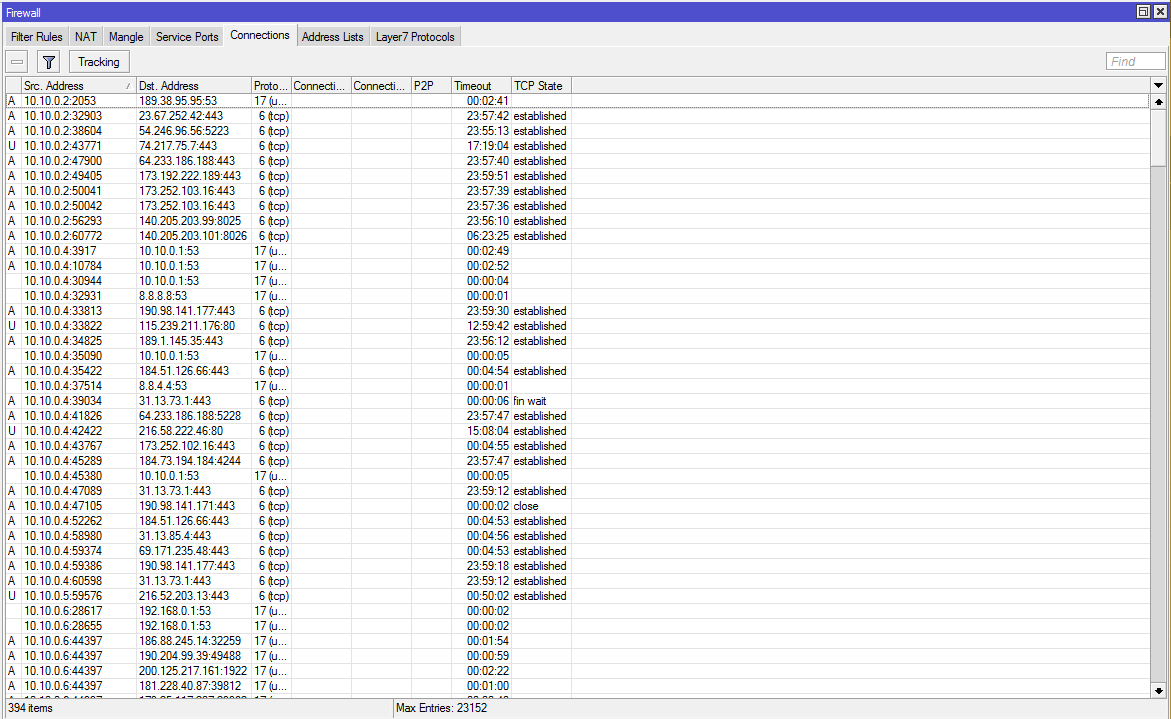Click the 'Max Entries: 23152' status text

tap(441, 708)
